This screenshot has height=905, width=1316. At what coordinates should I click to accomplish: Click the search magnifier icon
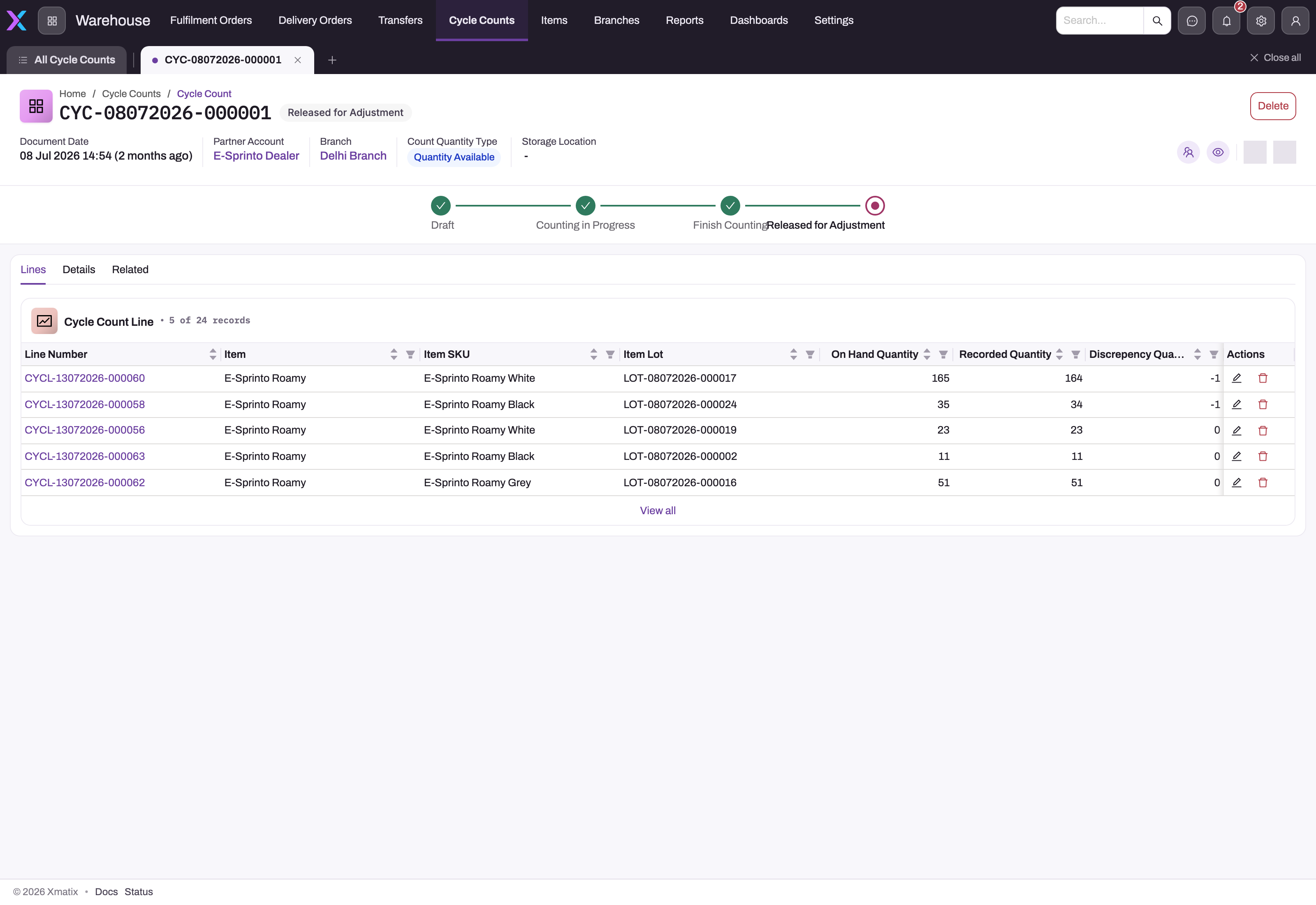coord(1157,21)
